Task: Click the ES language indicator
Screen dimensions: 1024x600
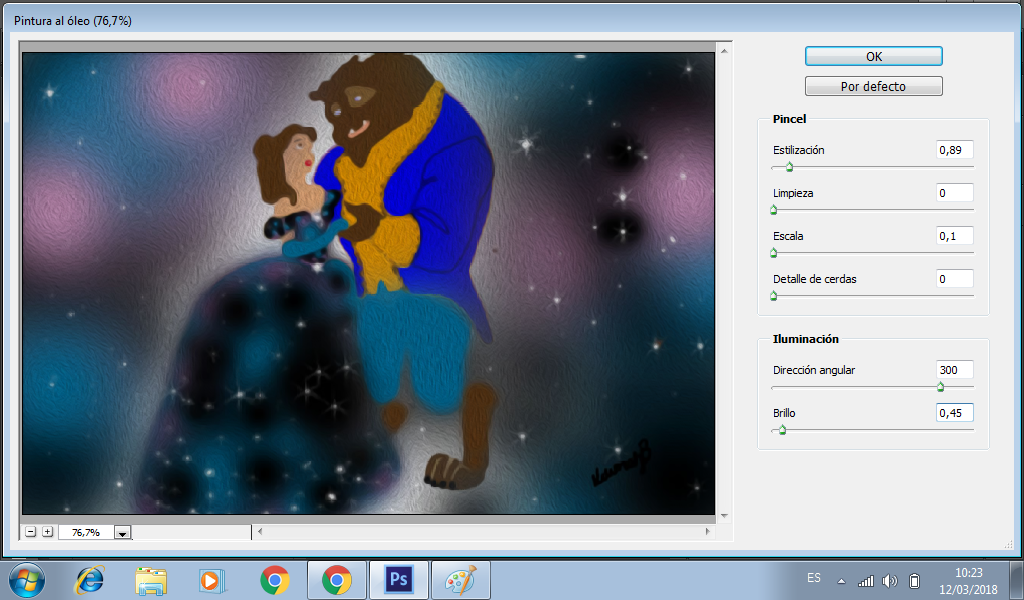Action: pos(814,578)
